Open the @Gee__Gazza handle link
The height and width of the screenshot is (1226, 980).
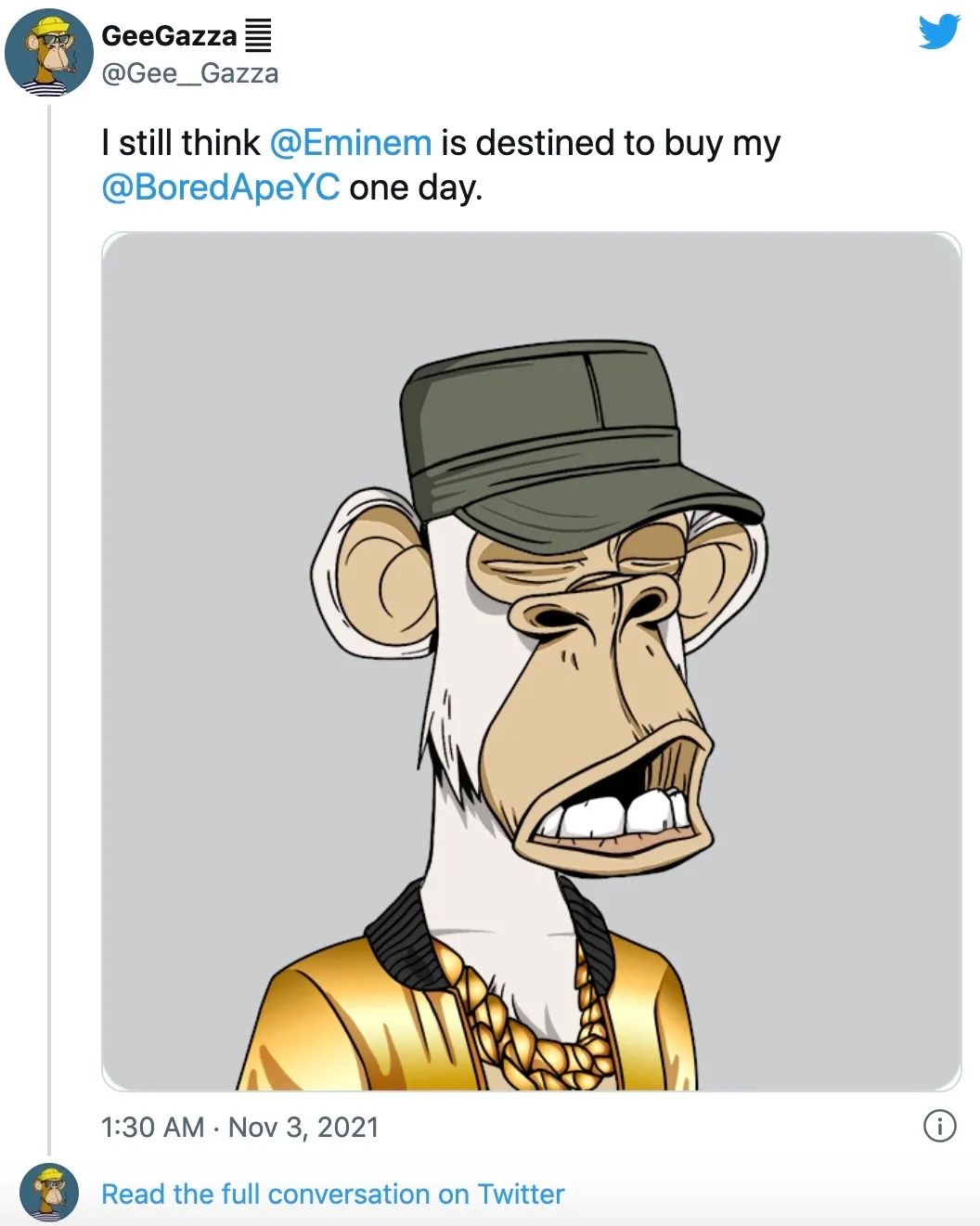(x=189, y=73)
